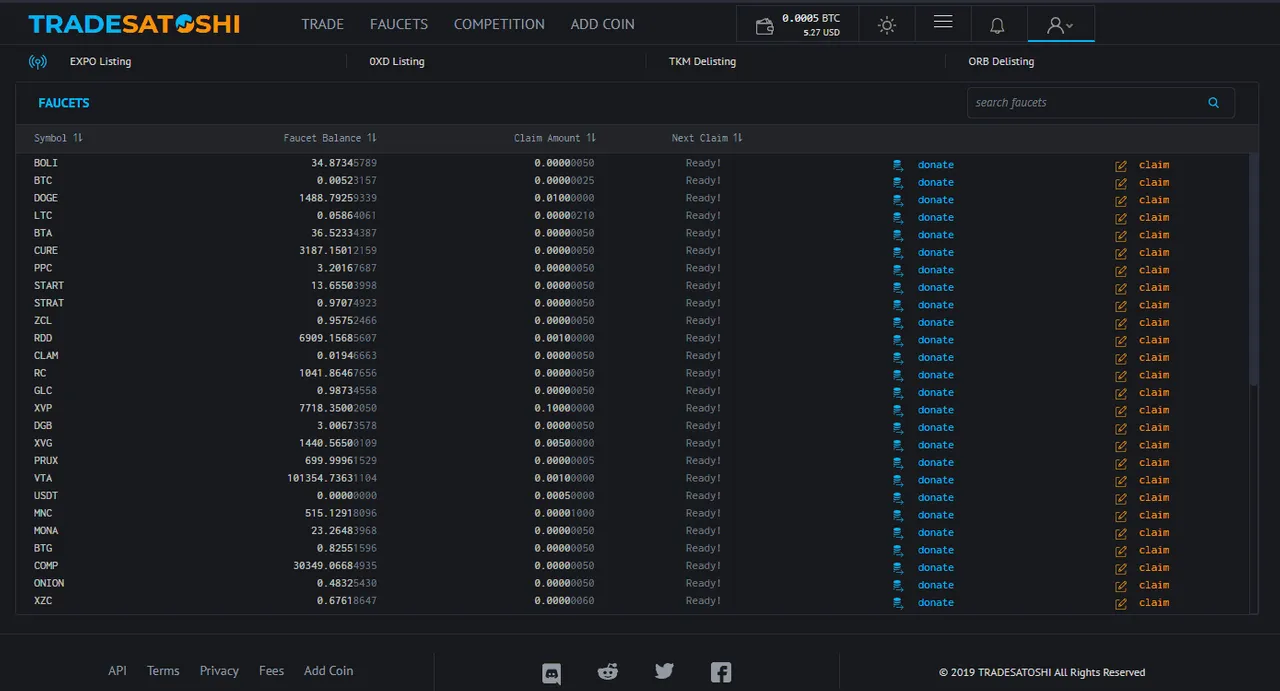
Task: Open the EXPO Listing announcement
Action: [x=100, y=62]
